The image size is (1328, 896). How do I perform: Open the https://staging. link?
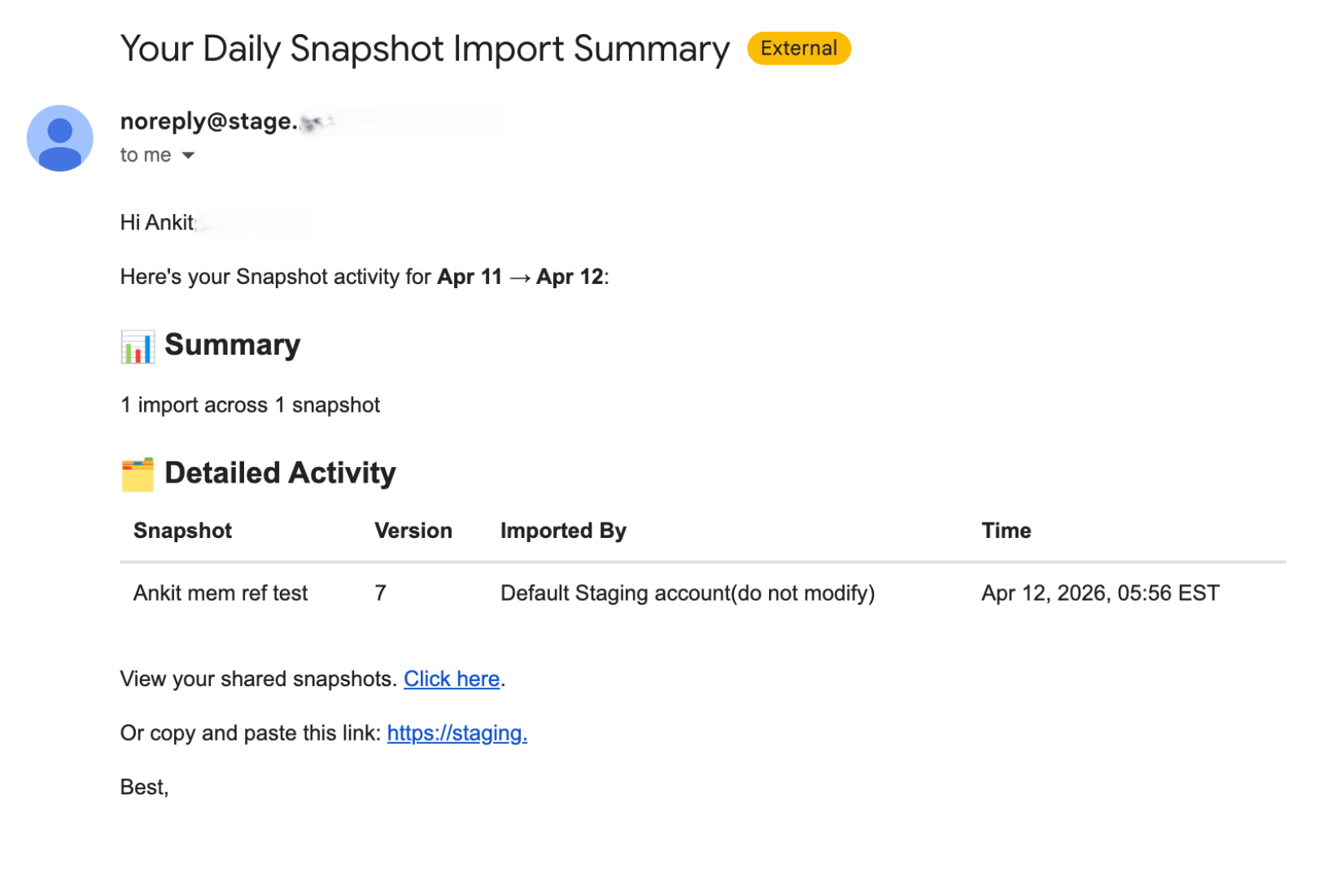[x=457, y=733]
